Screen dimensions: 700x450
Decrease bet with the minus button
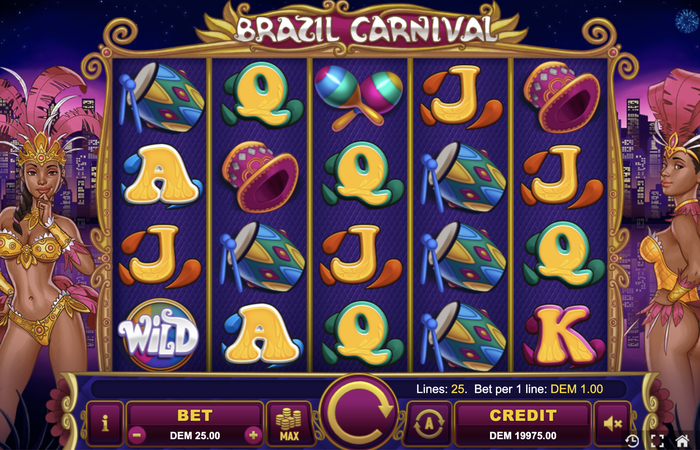(138, 434)
